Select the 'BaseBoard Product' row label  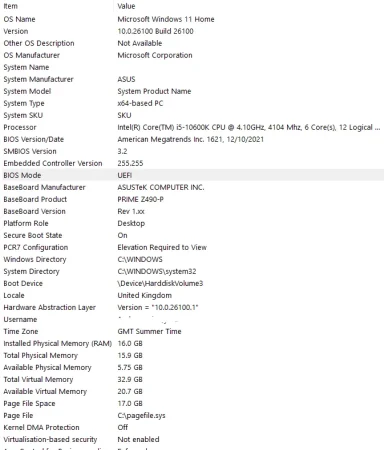[x=35, y=199]
